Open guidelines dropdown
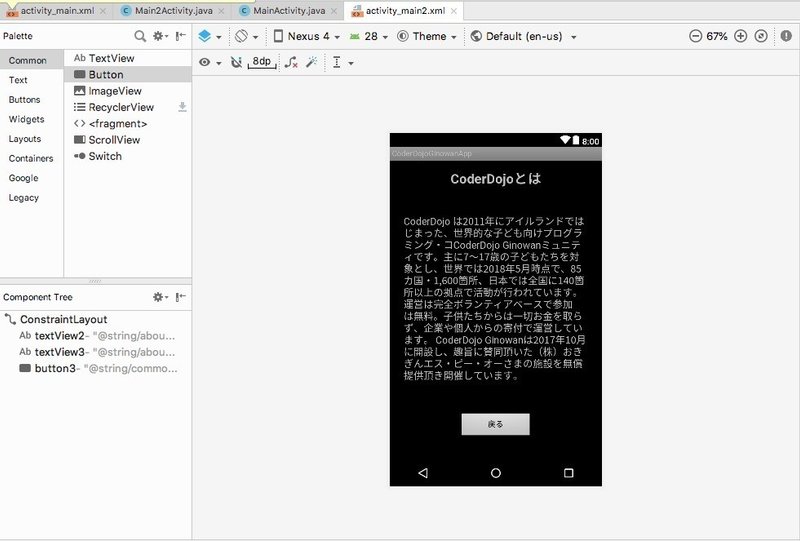 click(342, 62)
